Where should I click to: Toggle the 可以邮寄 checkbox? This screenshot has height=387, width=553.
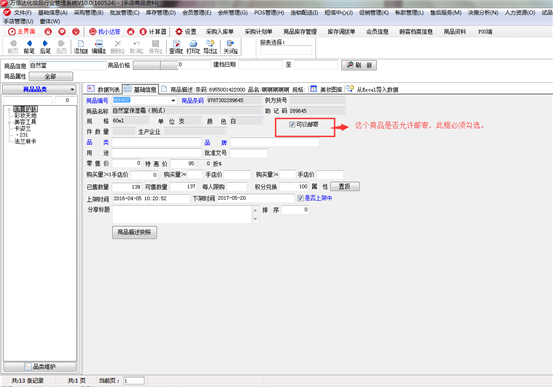coord(292,124)
